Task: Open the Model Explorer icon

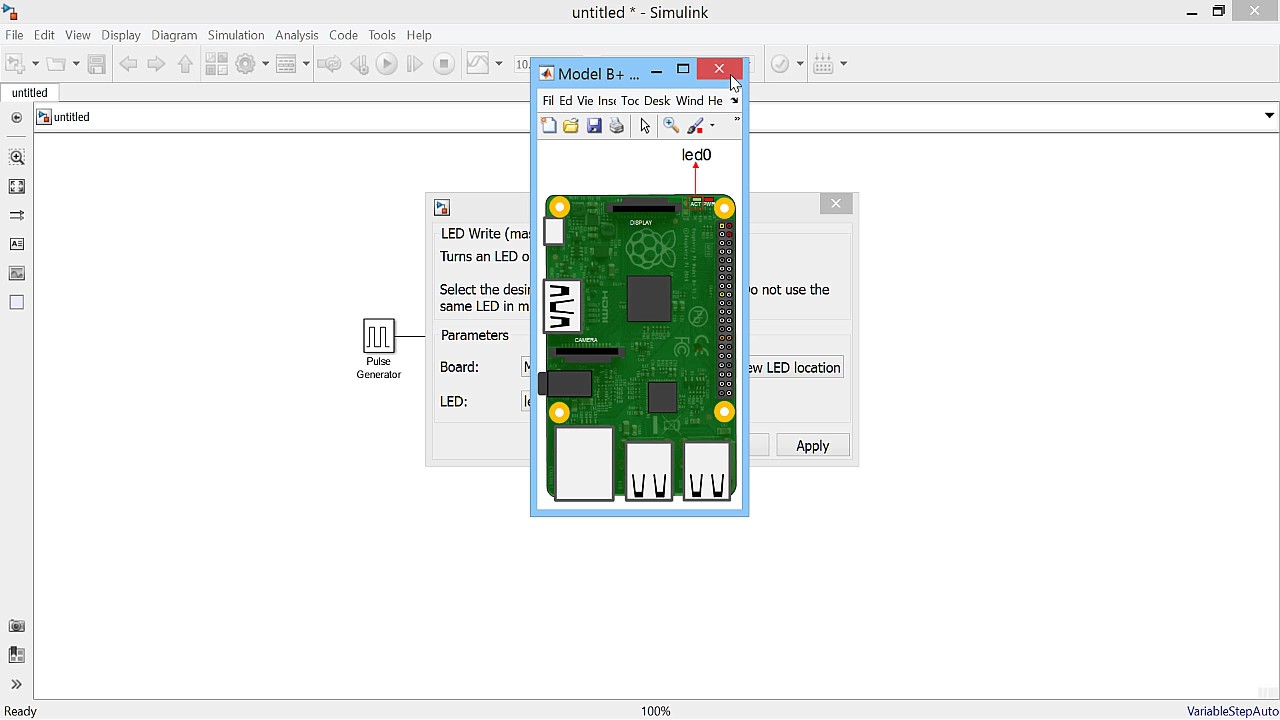Action: (x=286, y=64)
